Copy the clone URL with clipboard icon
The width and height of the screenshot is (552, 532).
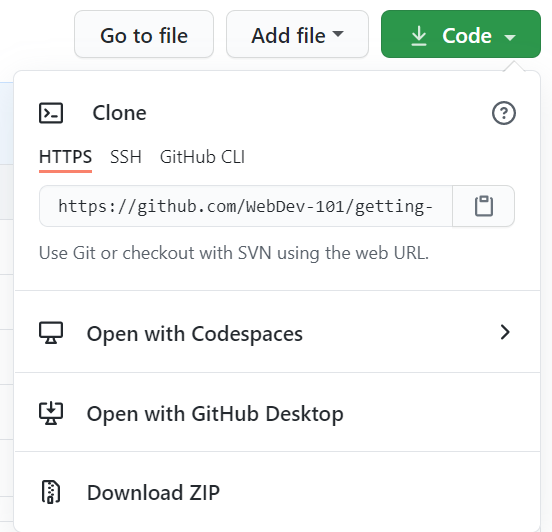tap(483, 206)
